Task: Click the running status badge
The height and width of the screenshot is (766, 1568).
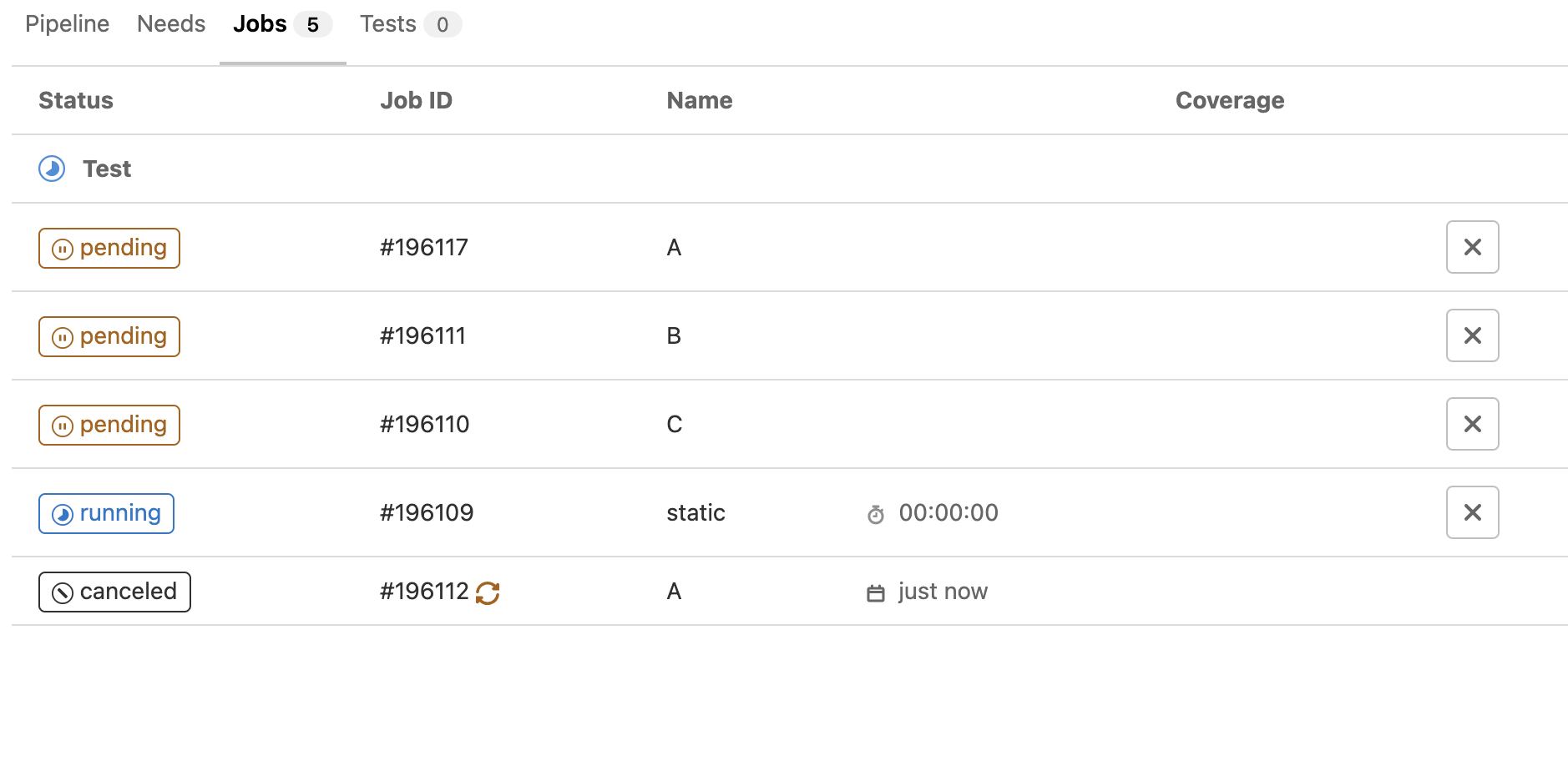Action: (x=106, y=513)
